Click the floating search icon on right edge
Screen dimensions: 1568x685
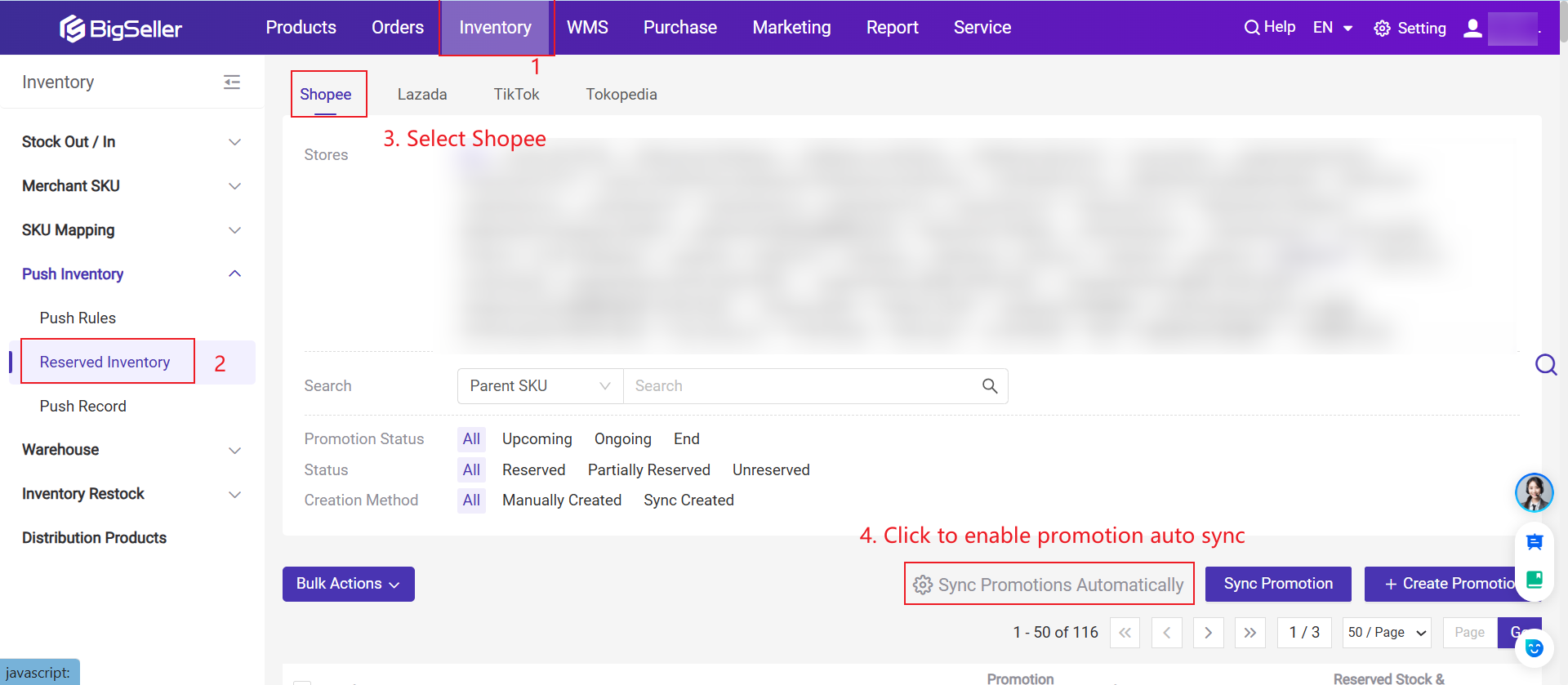[x=1546, y=364]
